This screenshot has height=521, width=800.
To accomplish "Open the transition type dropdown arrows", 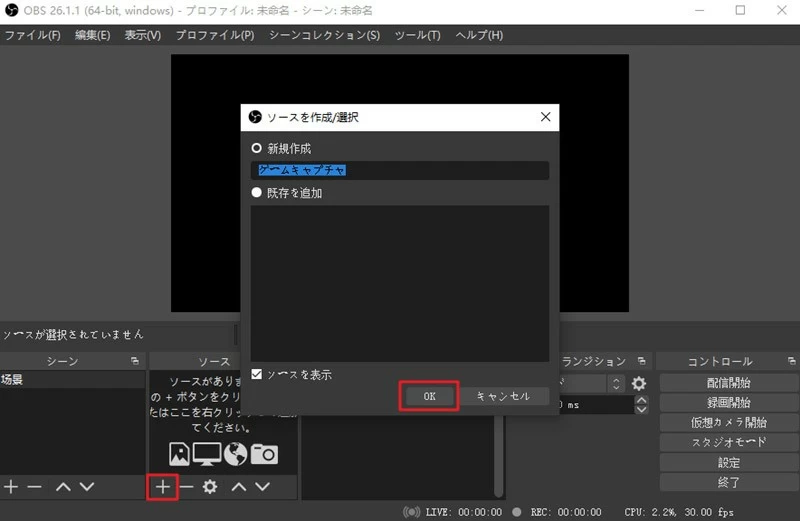I will pos(616,383).
